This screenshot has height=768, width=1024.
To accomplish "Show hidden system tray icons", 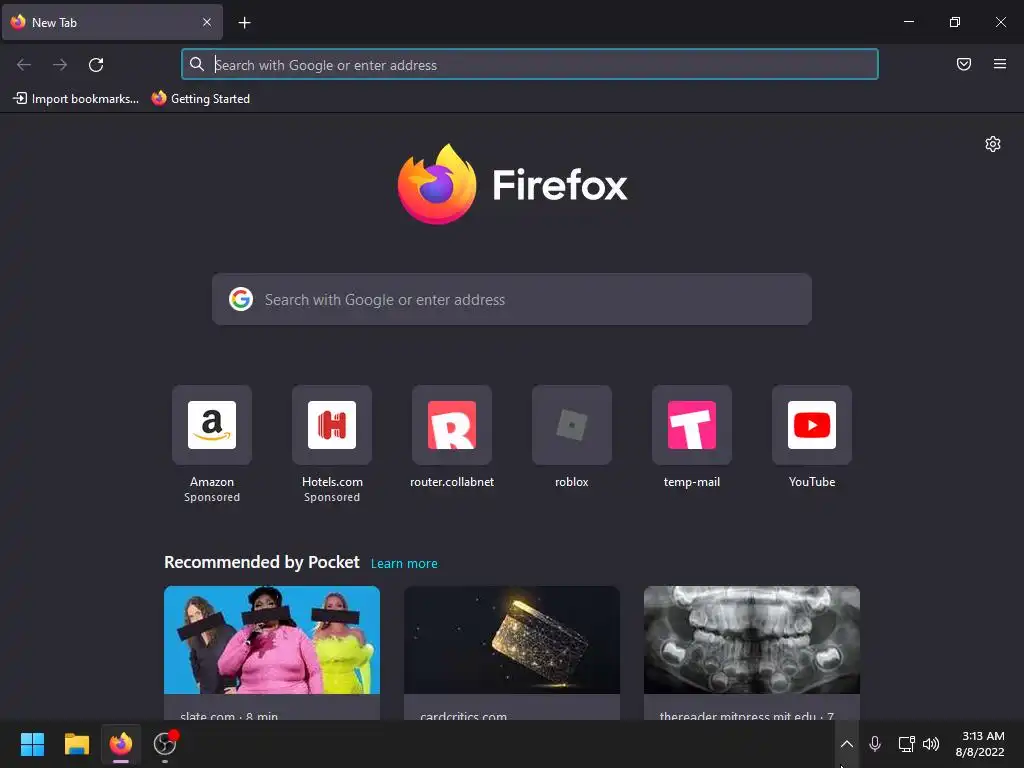I will (846, 744).
